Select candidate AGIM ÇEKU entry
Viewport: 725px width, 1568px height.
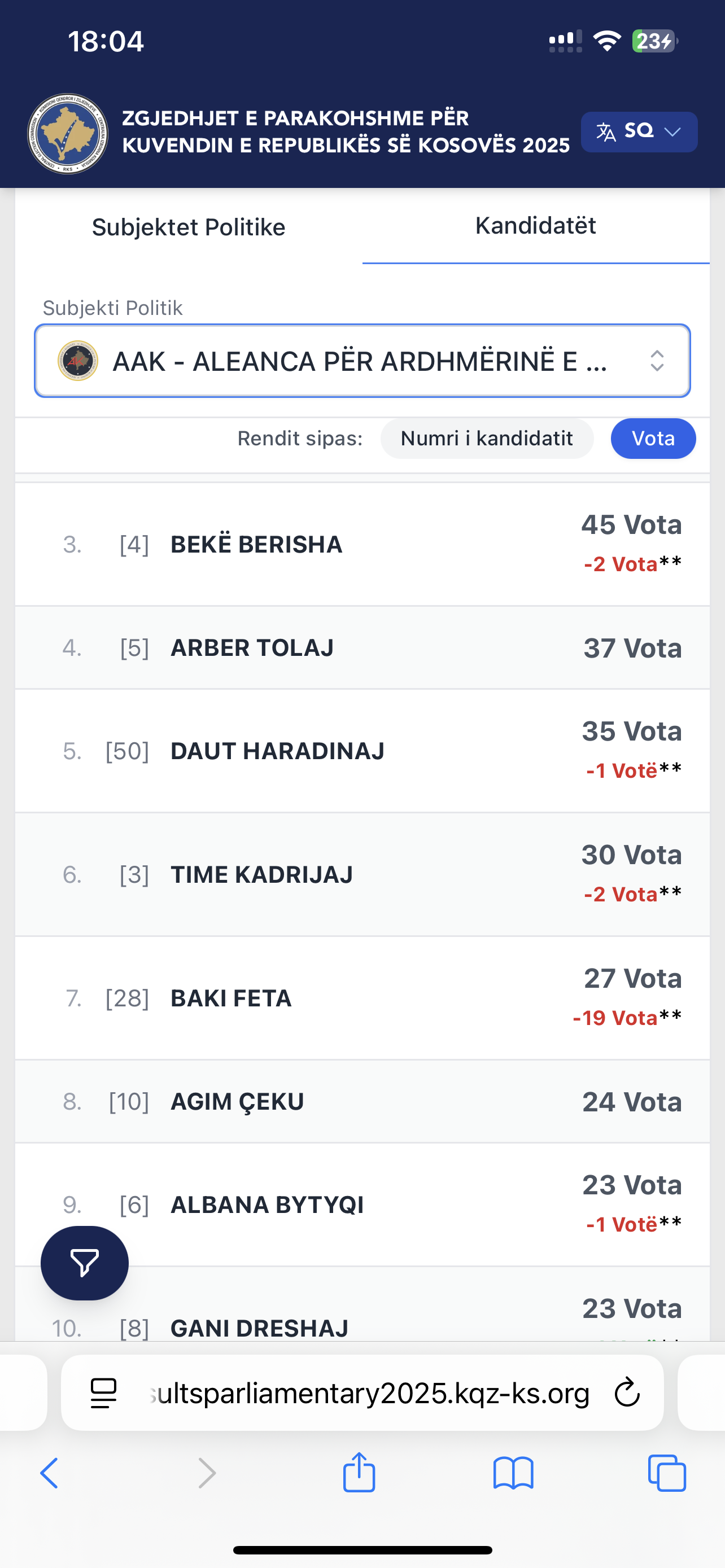click(x=237, y=1102)
